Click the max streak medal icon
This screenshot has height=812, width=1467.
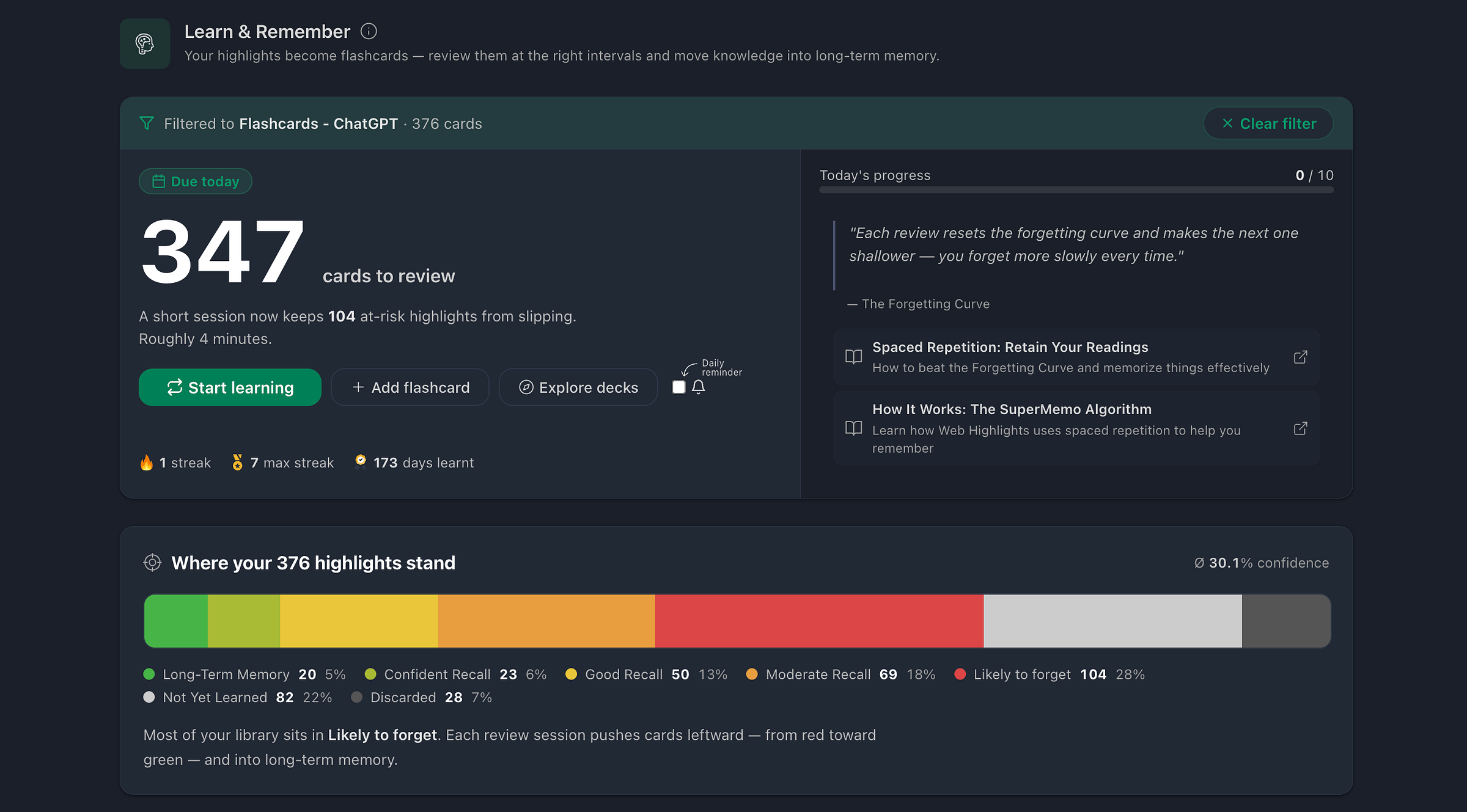[238, 463]
